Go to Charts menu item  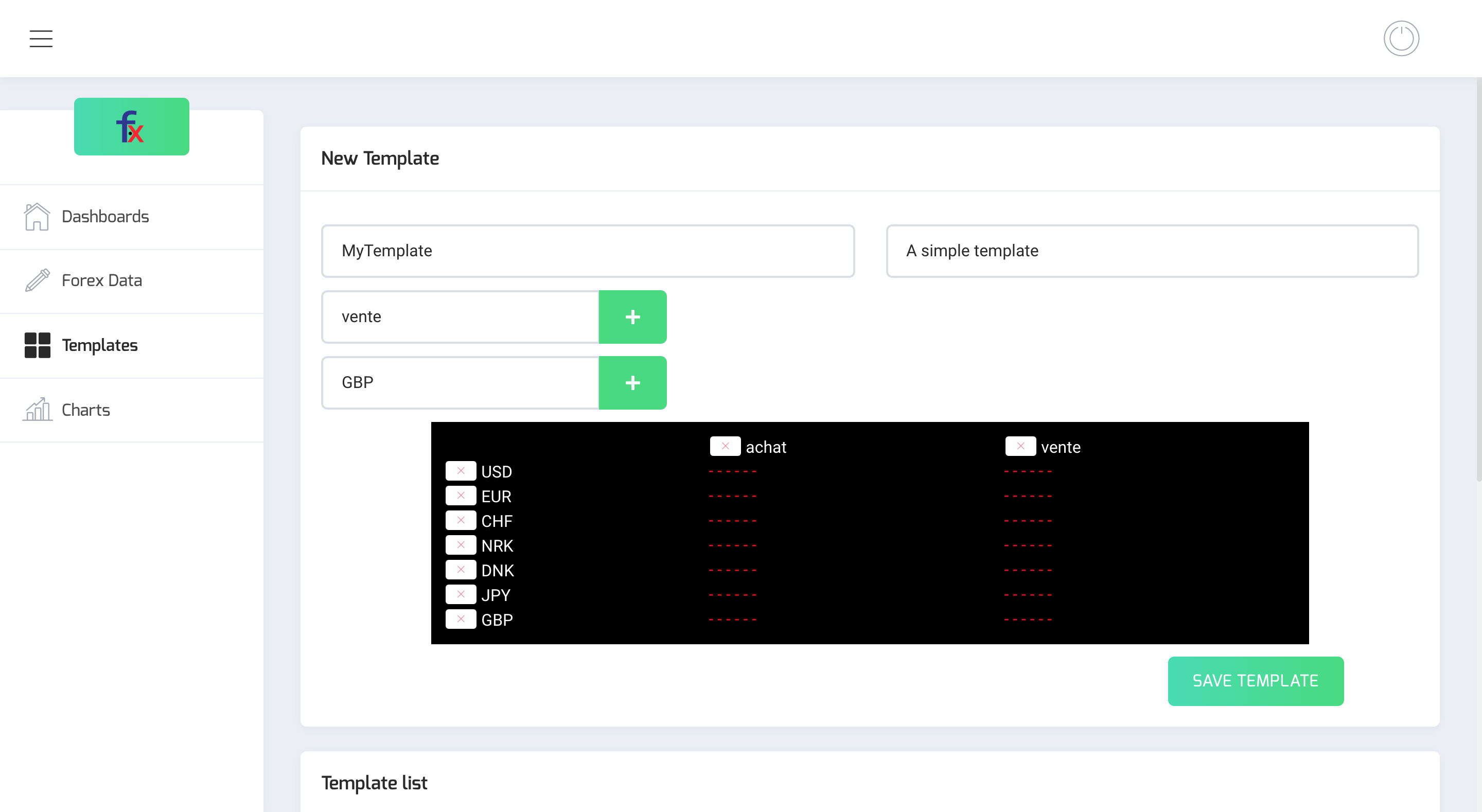click(x=86, y=410)
